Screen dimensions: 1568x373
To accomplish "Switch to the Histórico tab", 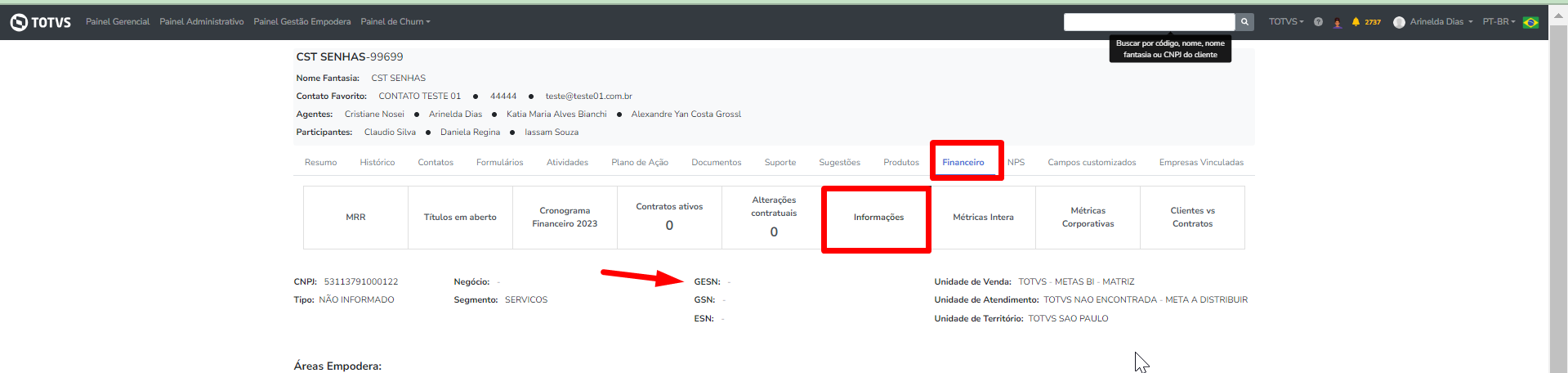I will pyautogui.click(x=377, y=162).
